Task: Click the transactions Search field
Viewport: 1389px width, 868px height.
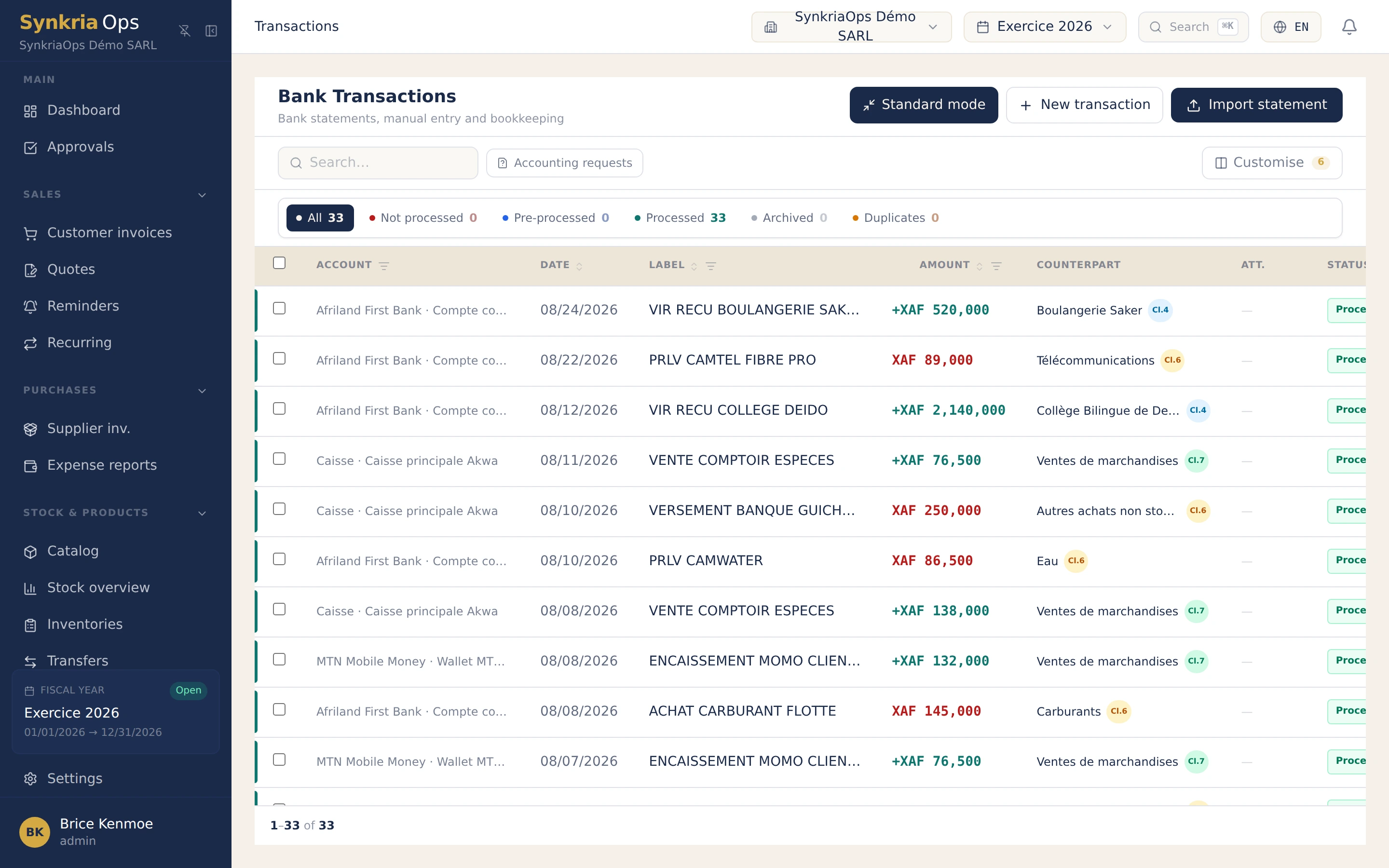Action: click(378, 163)
